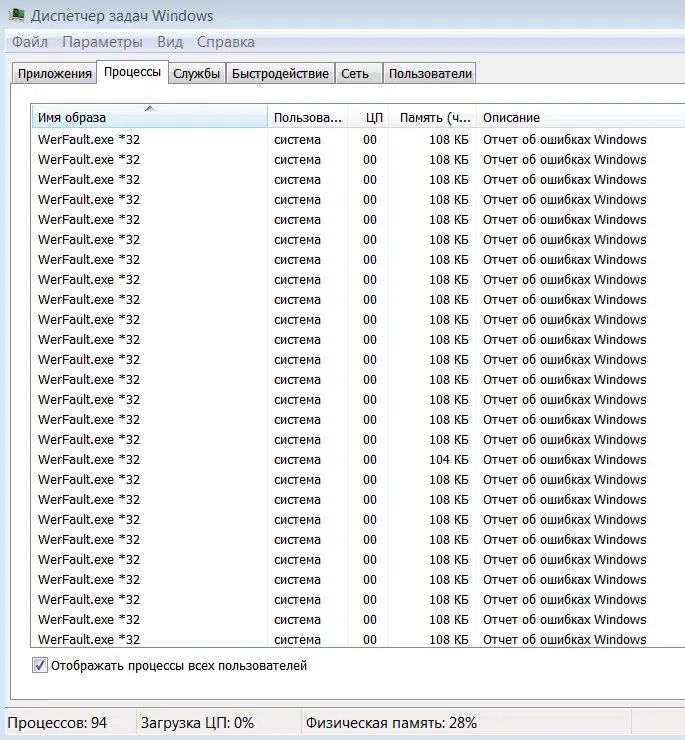Click the 104 КБ memory value

(x=448, y=460)
